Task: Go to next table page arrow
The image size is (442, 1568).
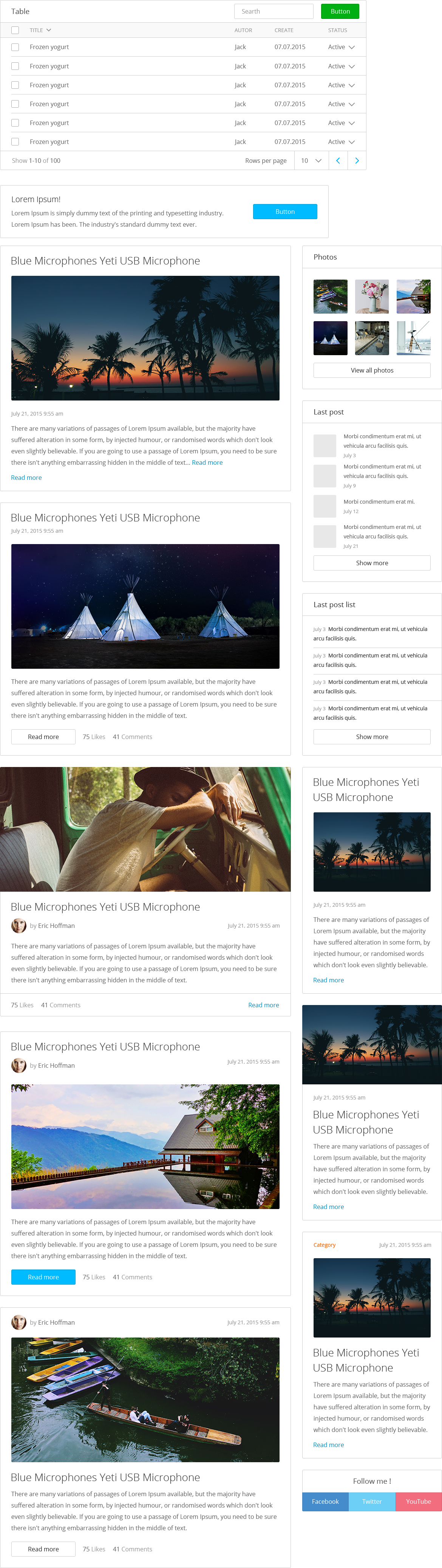Action: [x=357, y=161]
